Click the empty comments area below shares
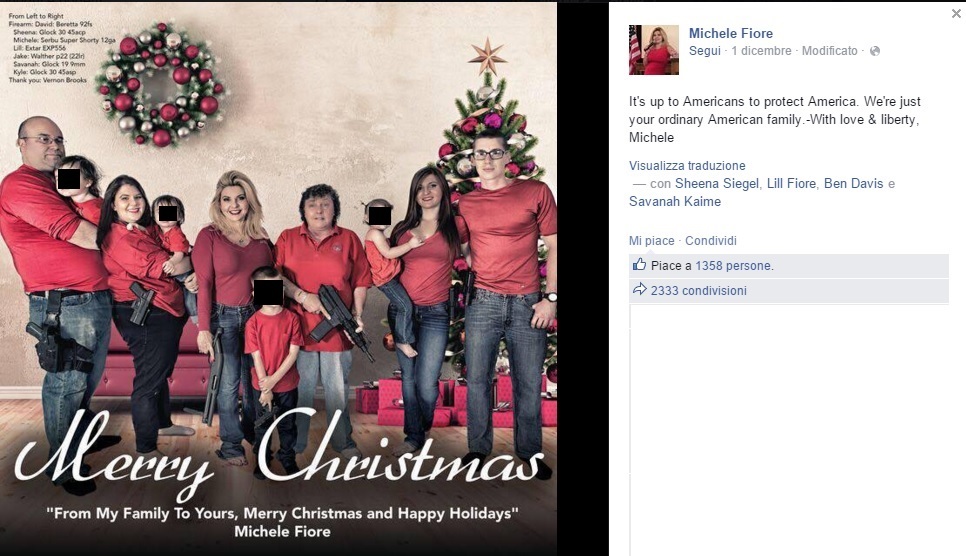The image size is (966, 556). [789, 430]
